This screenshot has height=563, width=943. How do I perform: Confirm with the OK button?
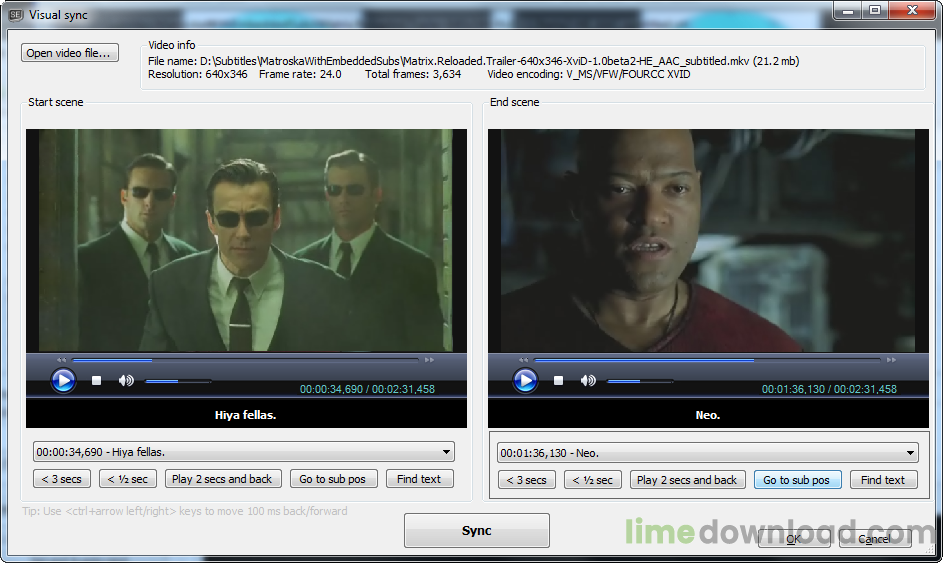(x=794, y=539)
